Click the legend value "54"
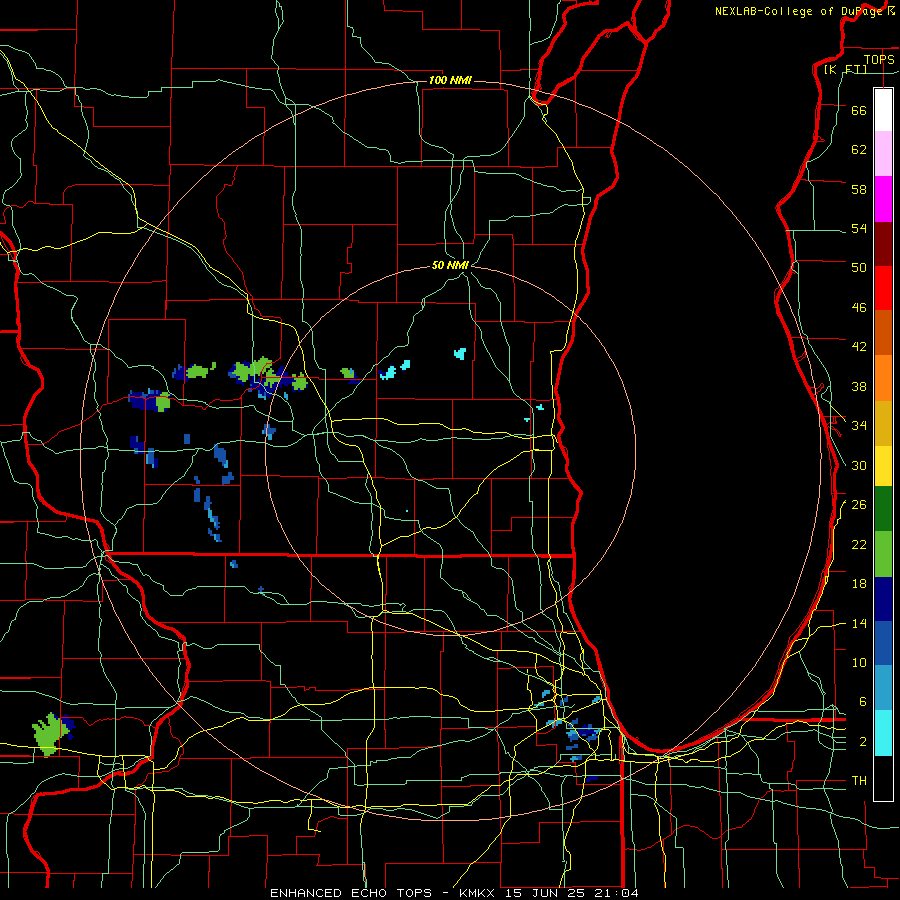Screen dimensions: 900x900 [859, 228]
